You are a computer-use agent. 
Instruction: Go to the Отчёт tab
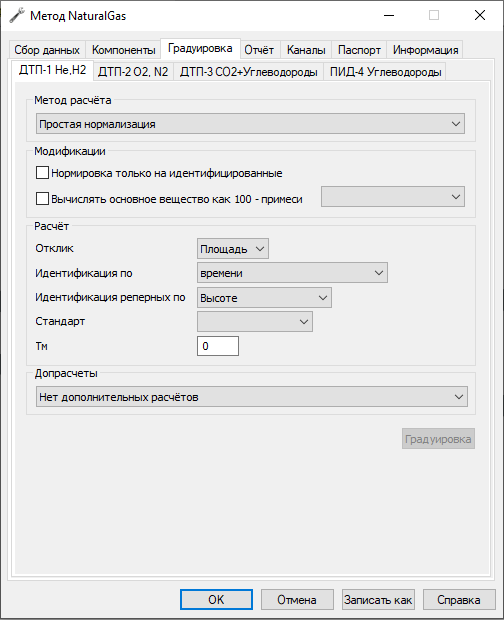pyautogui.click(x=259, y=50)
